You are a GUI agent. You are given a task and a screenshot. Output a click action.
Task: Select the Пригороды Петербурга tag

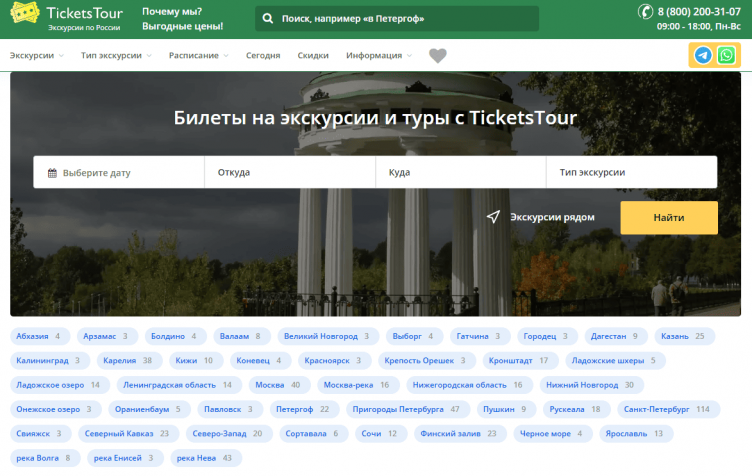(x=408, y=409)
